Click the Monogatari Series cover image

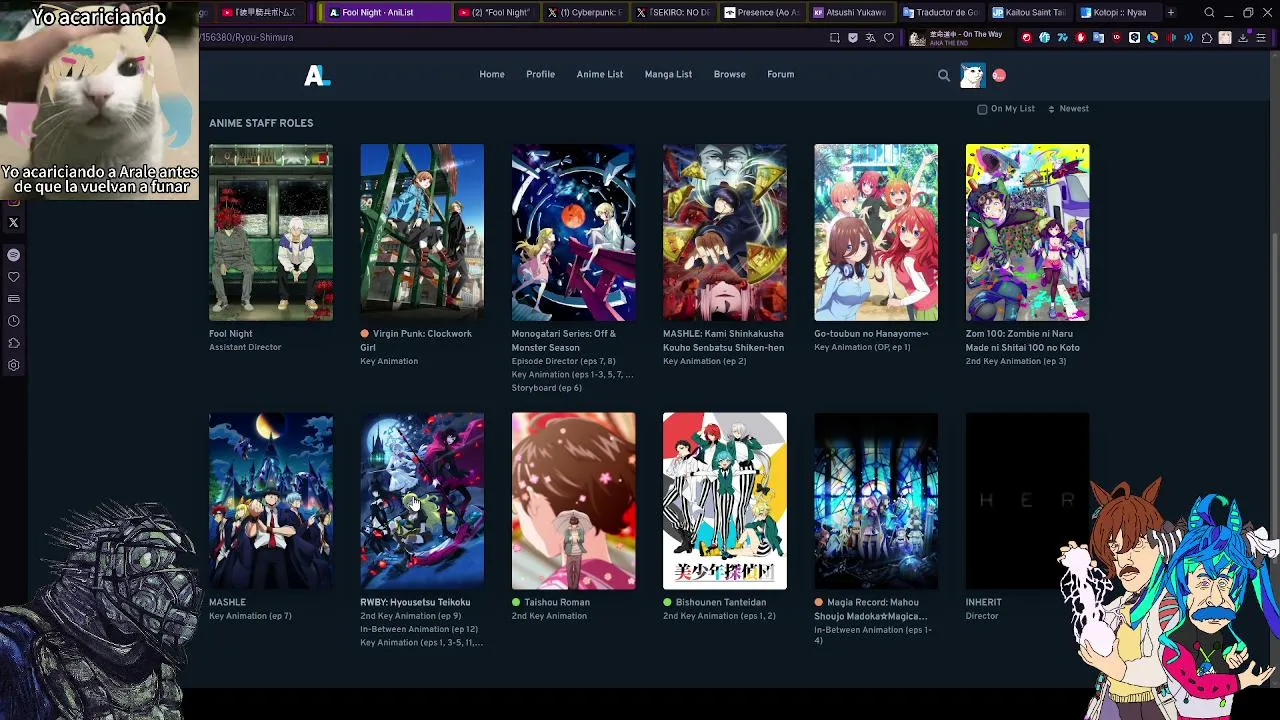click(x=574, y=232)
